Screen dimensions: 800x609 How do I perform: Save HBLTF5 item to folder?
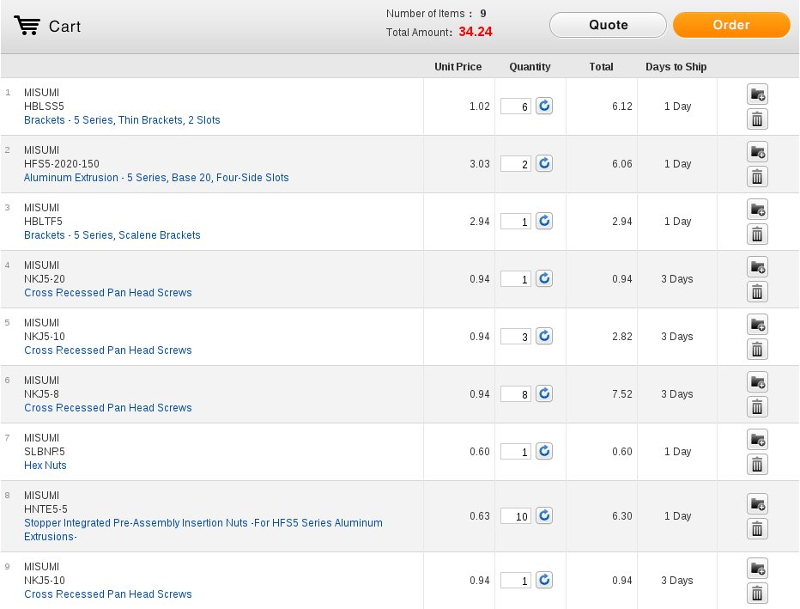coord(757,210)
